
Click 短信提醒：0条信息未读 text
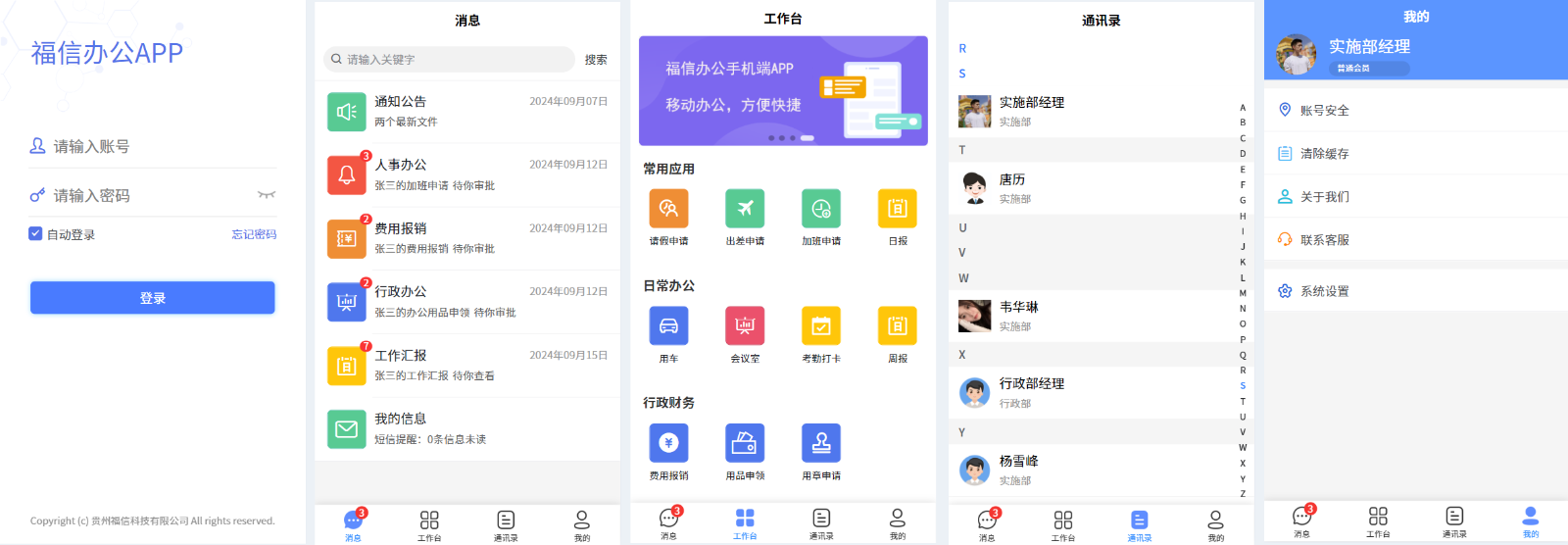430,439
